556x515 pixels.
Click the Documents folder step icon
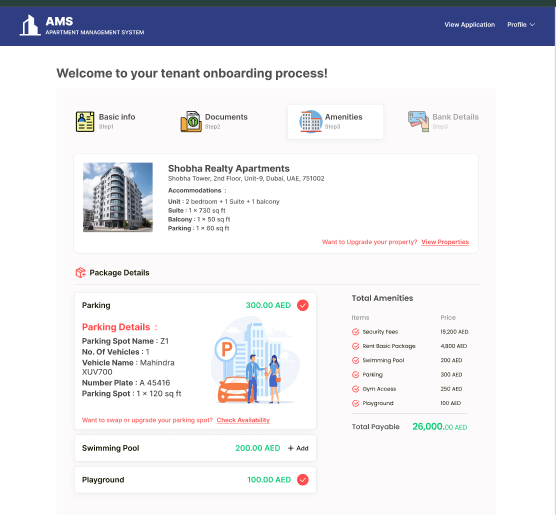point(191,121)
